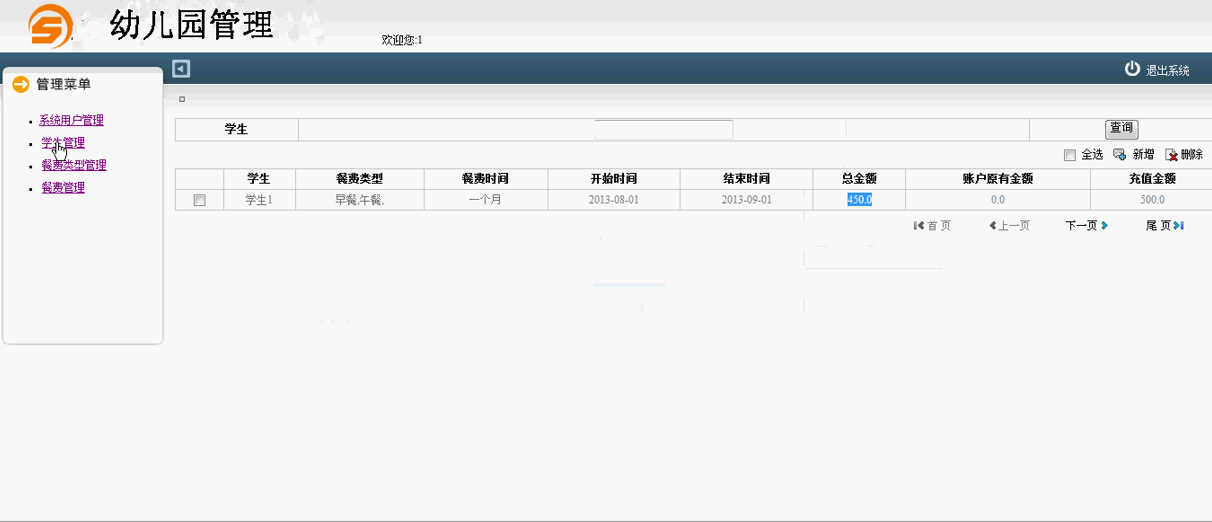1212x522 pixels.
Task: Go to 下一页 next page
Action: [1087, 226]
